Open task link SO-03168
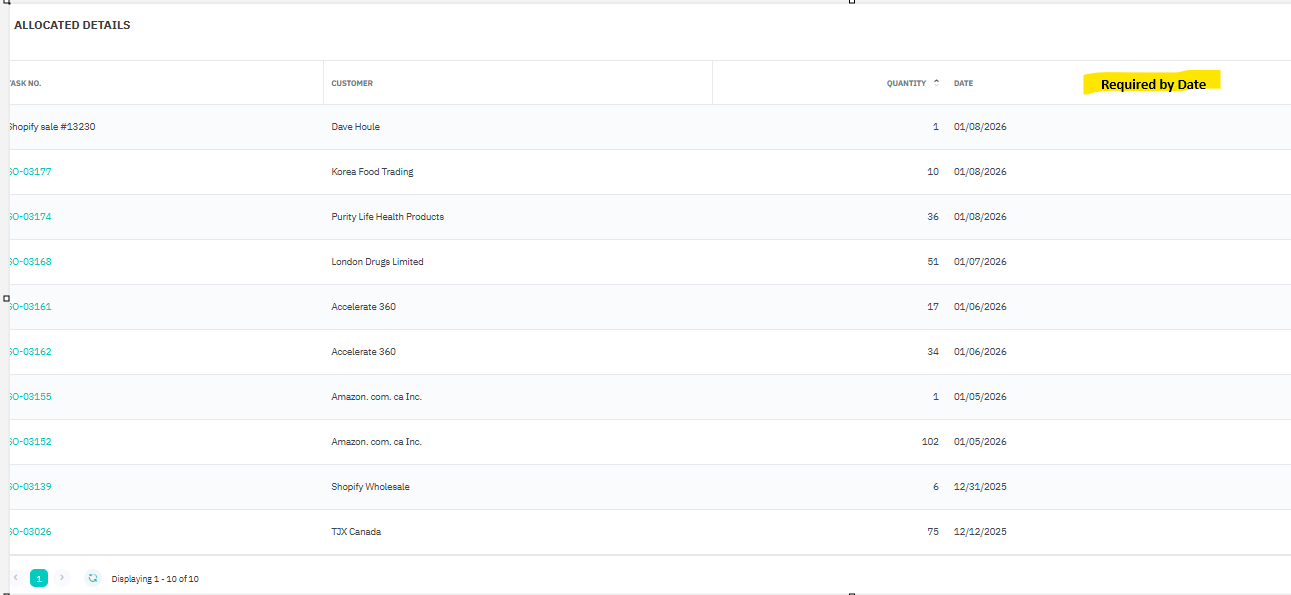 point(30,262)
